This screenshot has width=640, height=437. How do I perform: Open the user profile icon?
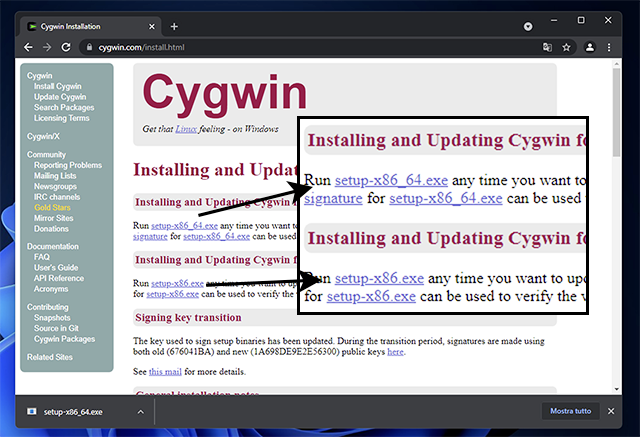591,47
